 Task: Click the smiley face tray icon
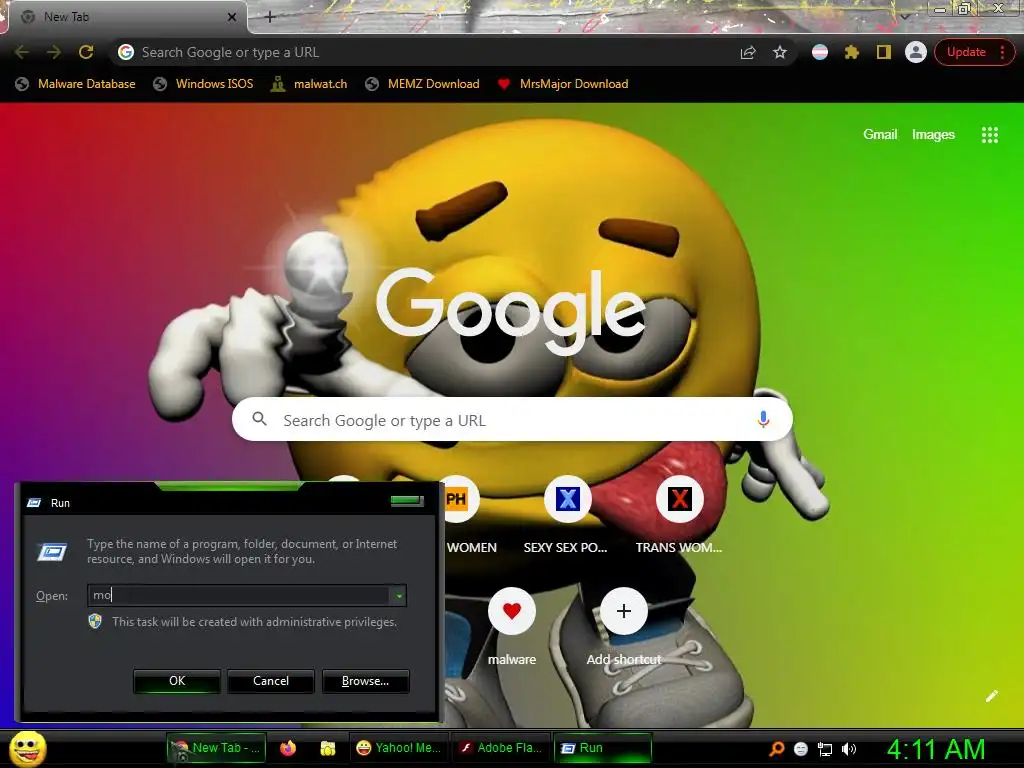(801, 749)
